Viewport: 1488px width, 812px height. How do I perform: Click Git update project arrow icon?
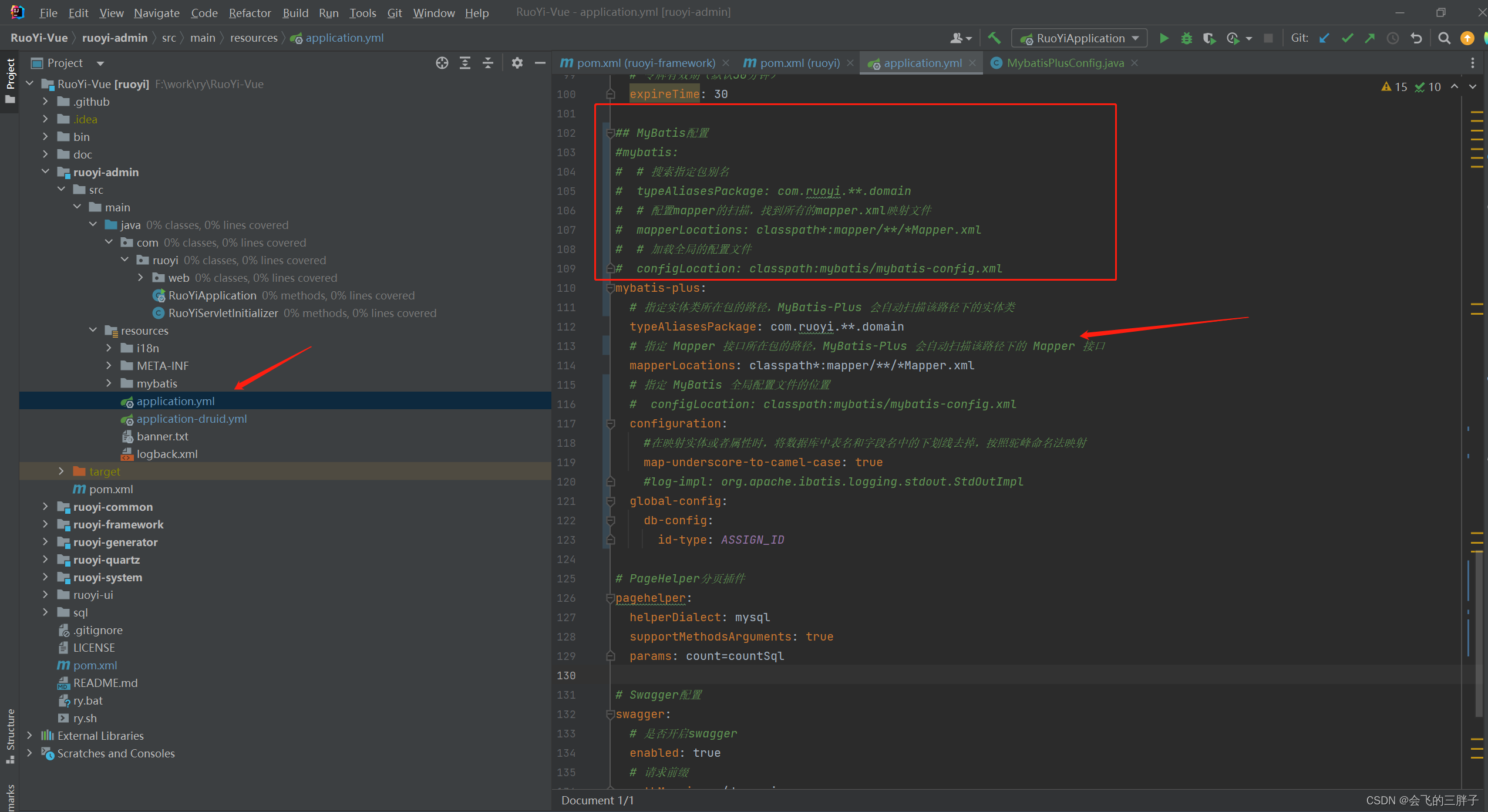pos(1324,38)
